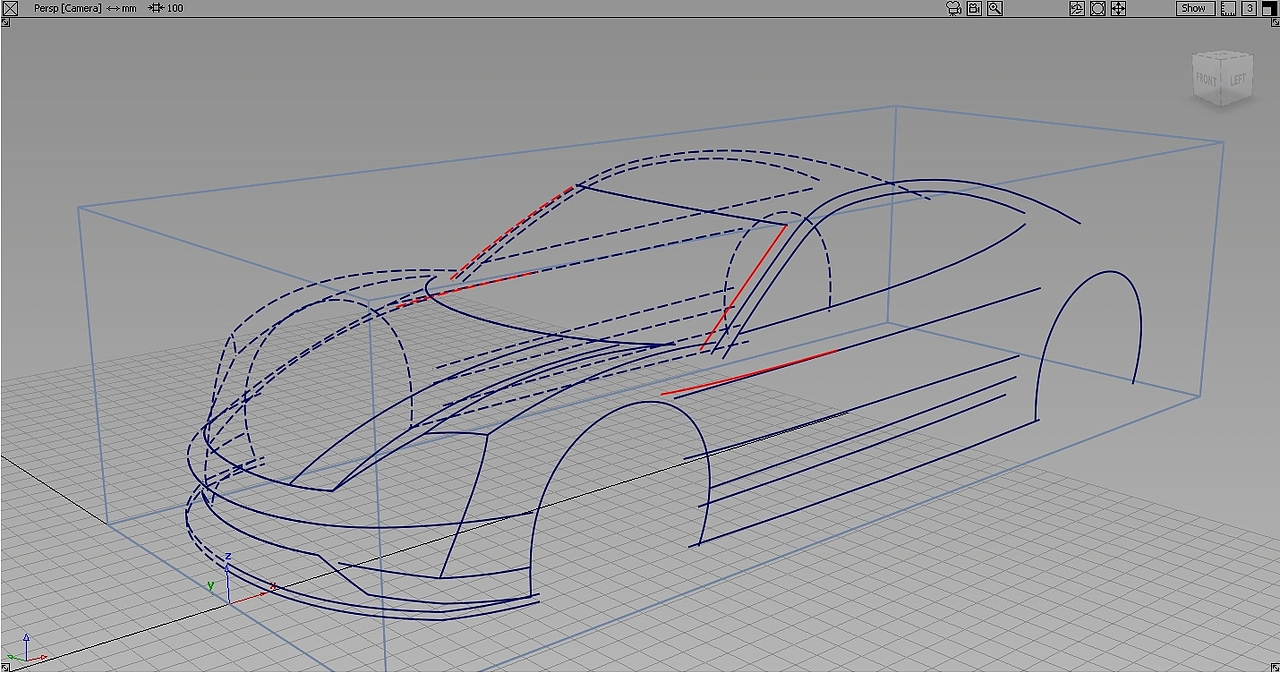Click the viewport number 3 button
The height and width of the screenshot is (673, 1280).
pyautogui.click(x=1250, y=8)
